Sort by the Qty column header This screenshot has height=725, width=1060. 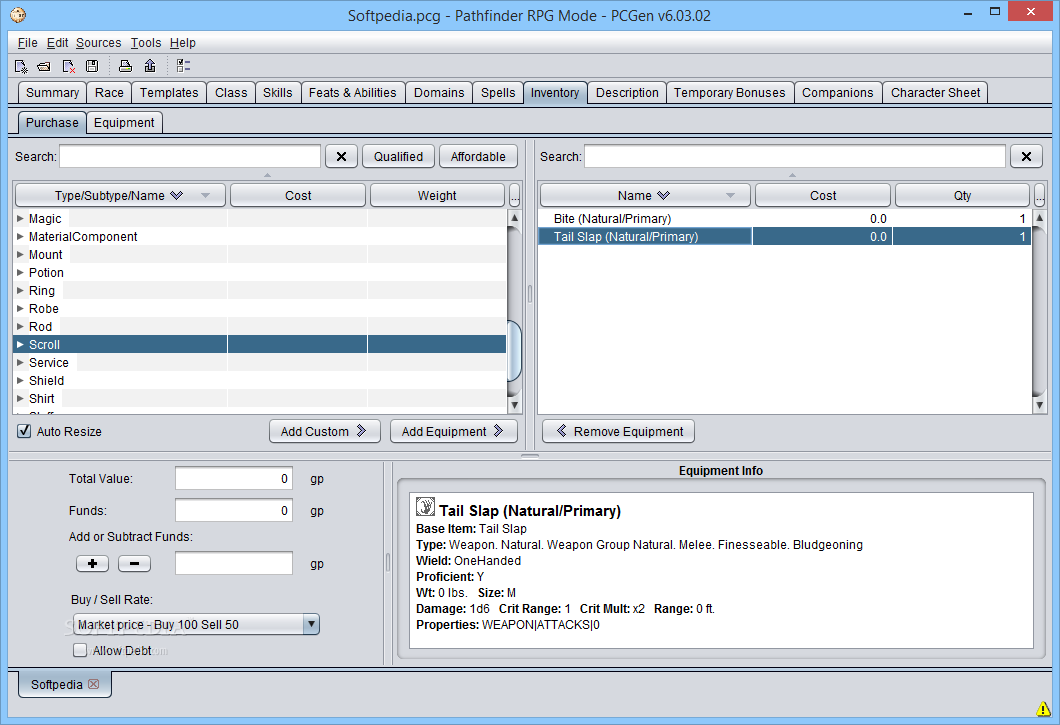962,195
